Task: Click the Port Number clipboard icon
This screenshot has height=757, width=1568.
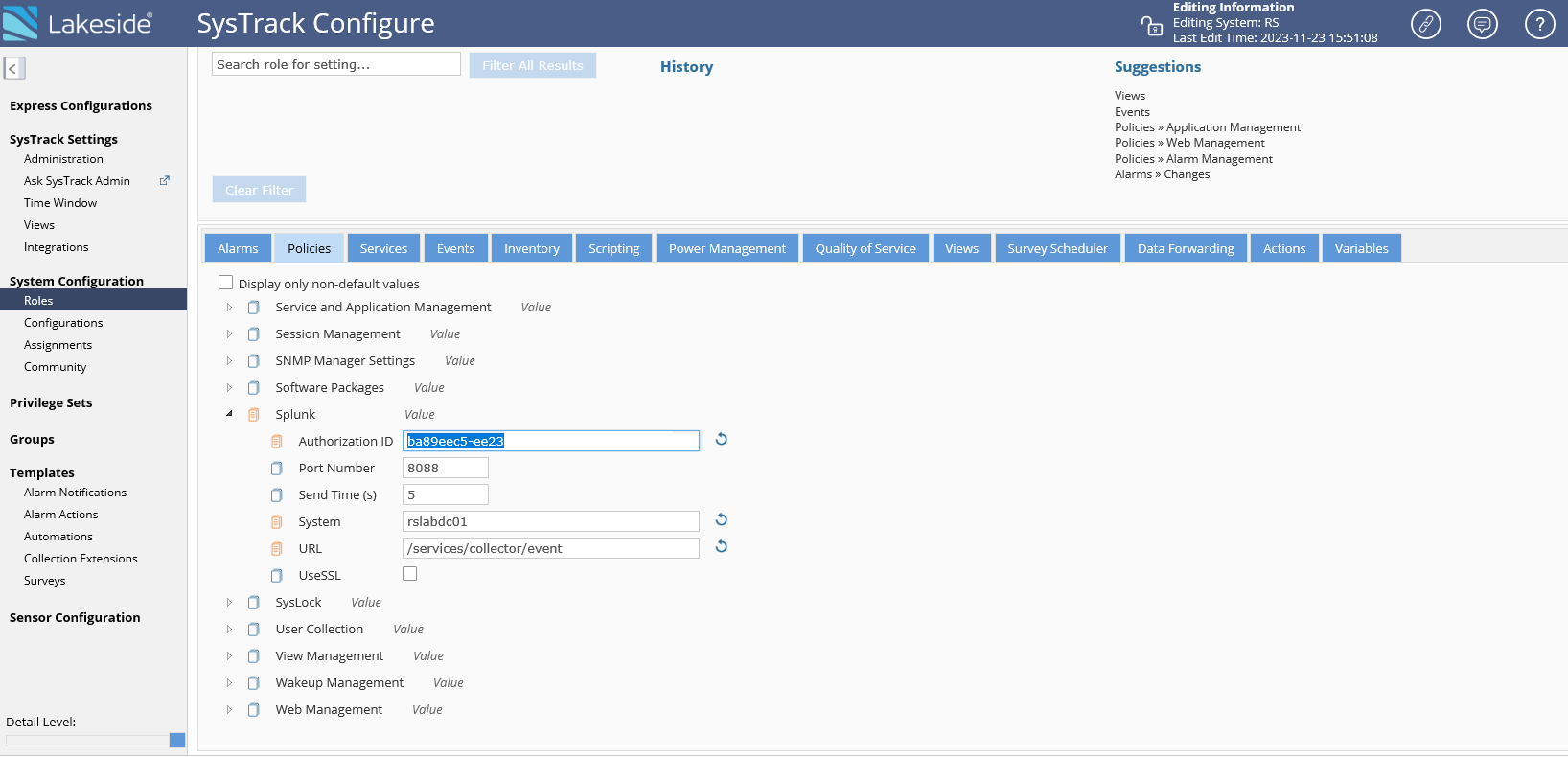Action: click(x=277, y=469)
